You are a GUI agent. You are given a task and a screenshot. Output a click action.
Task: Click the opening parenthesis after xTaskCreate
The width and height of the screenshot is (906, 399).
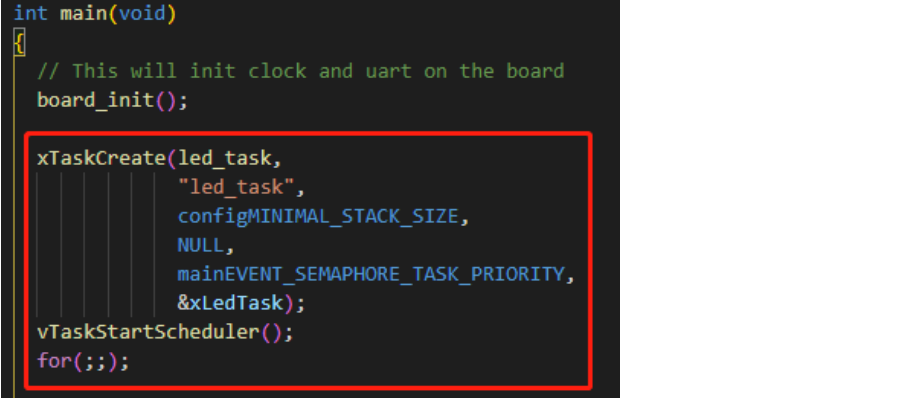tap(172, 158)
